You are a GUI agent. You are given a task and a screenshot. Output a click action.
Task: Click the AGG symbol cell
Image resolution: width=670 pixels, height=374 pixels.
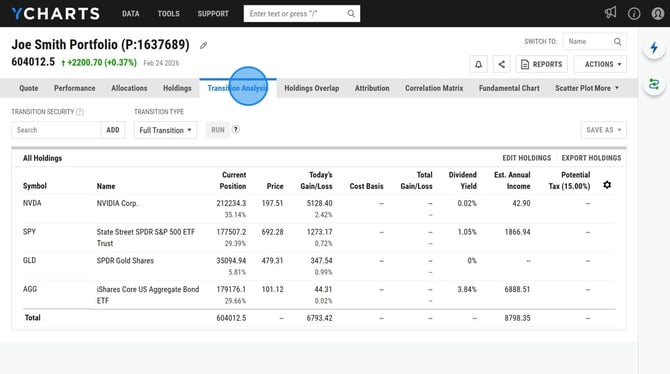(30, 289)
